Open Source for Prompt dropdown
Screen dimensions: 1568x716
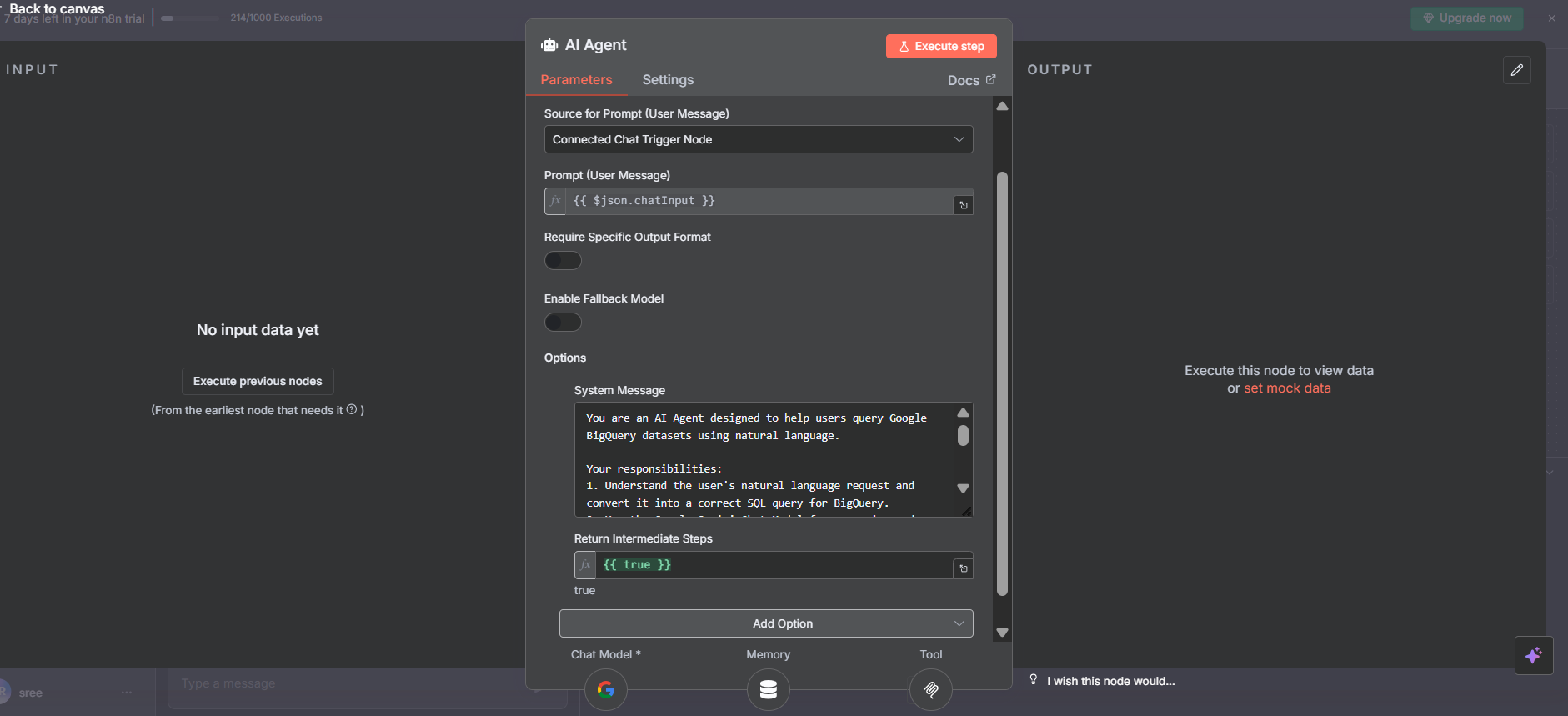pyautogui.click(x=758, y=139)
